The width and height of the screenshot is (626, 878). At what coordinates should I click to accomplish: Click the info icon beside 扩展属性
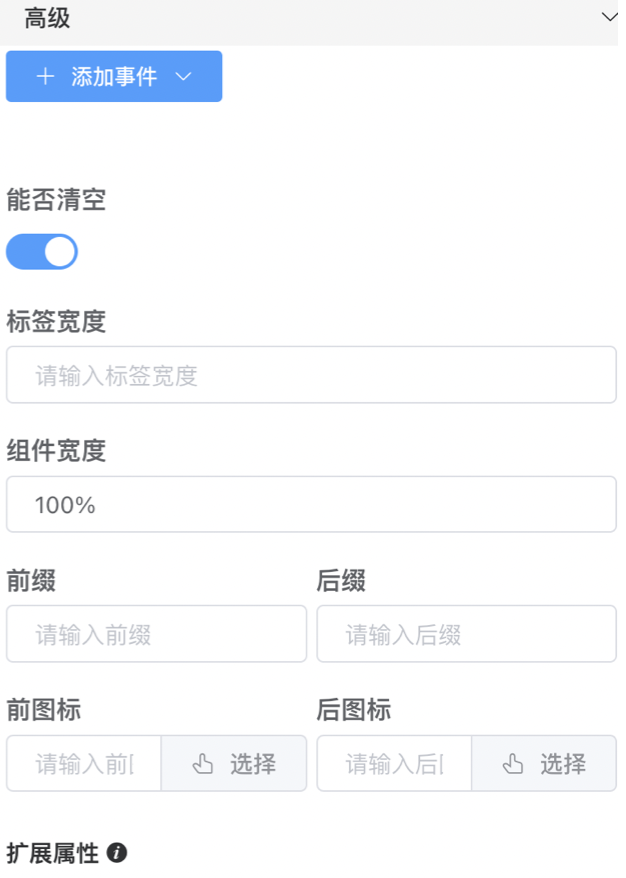(117, 853)
